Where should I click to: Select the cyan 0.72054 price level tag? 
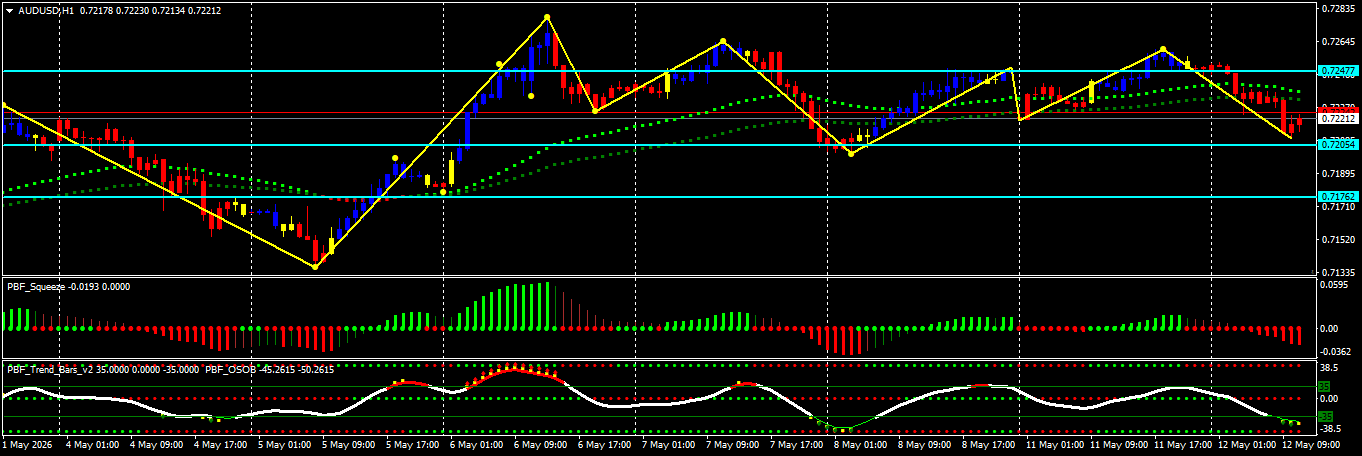point(1338,145)
